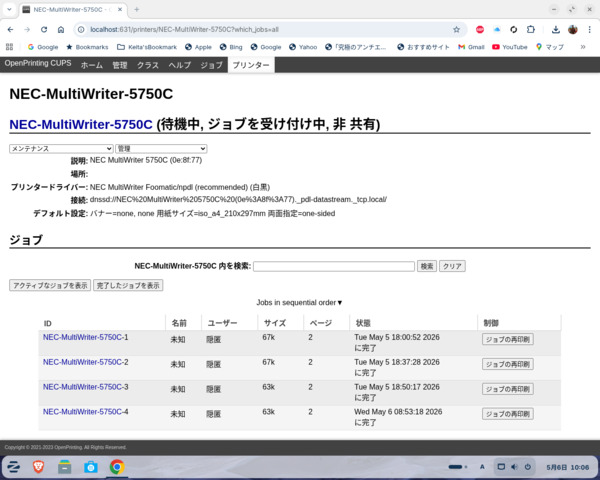Click the address bar URL
This screenshot has width=600, height=480.
pos(184,29)
